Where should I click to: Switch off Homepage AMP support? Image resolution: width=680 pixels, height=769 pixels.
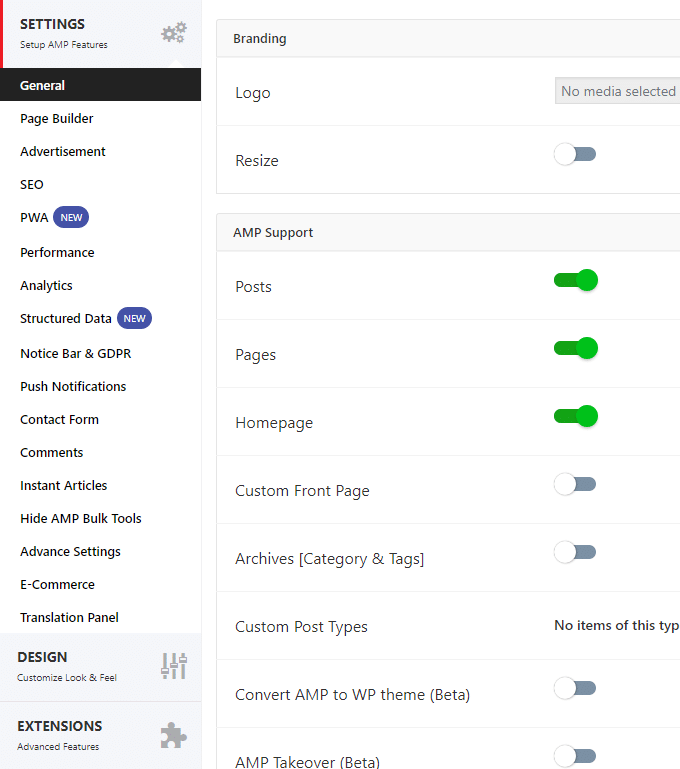(x=576, y=416)
